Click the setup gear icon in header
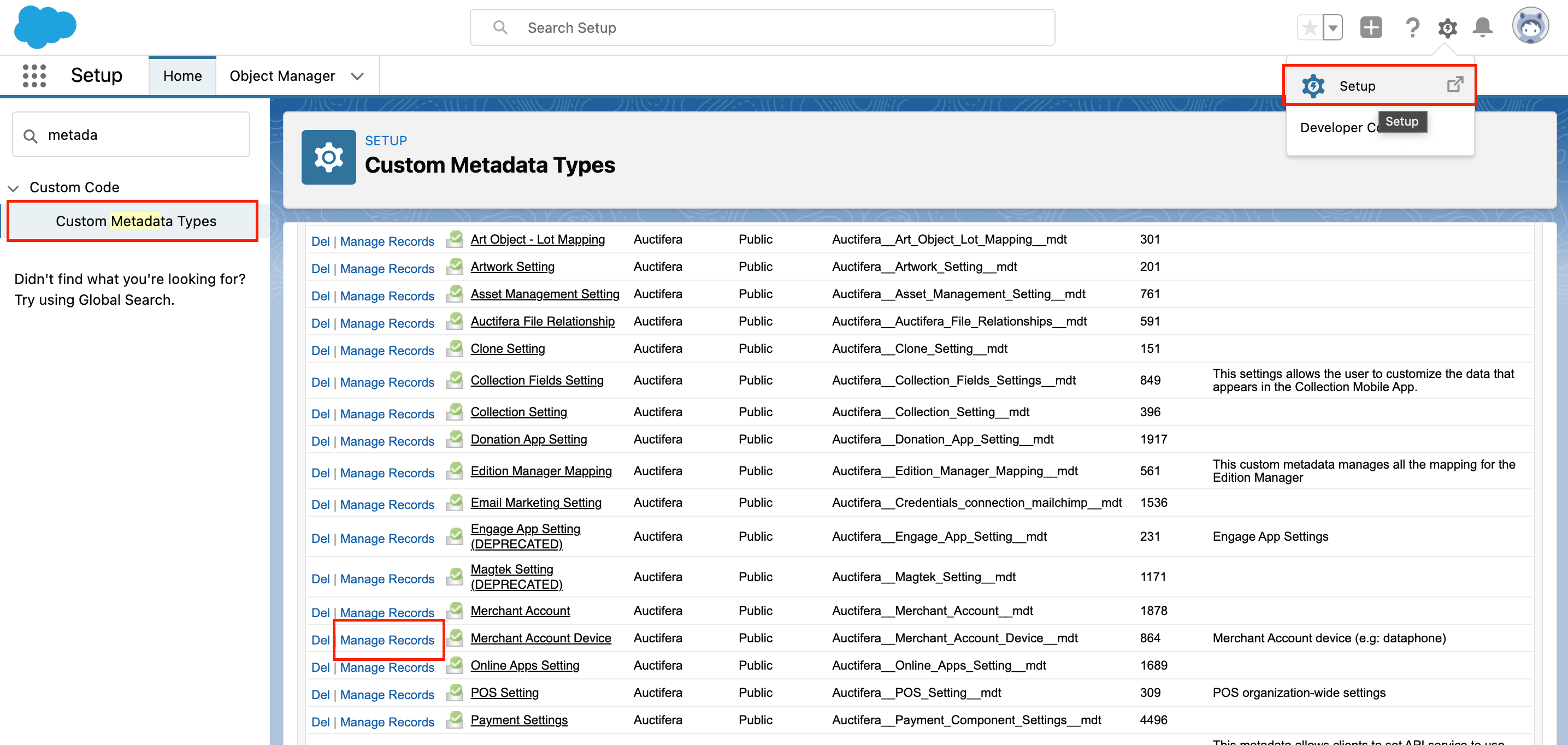Image resolution: width=1568 pixels, height=745 pixels. click(1447, 28)
